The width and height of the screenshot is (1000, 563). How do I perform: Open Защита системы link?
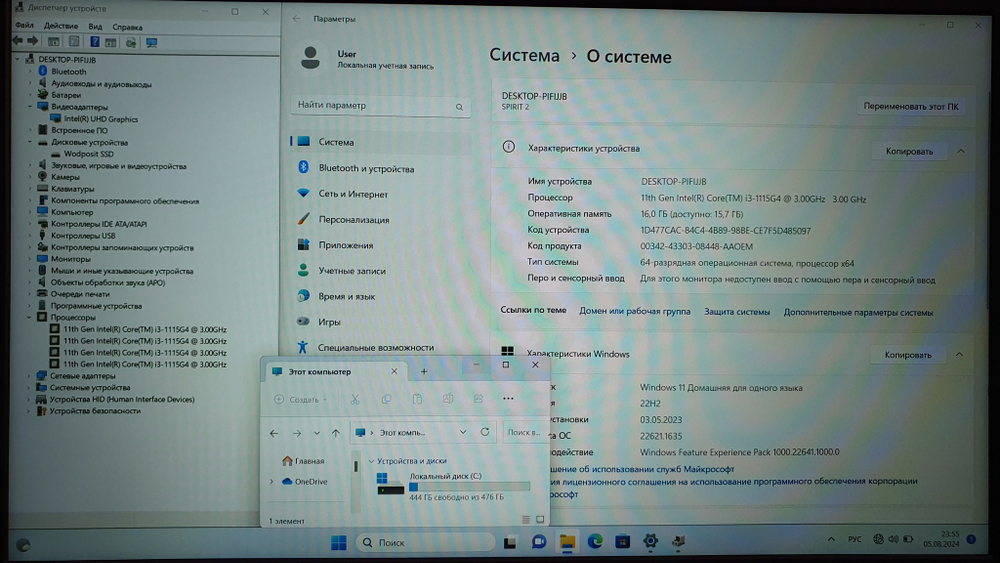pos(737,312)
